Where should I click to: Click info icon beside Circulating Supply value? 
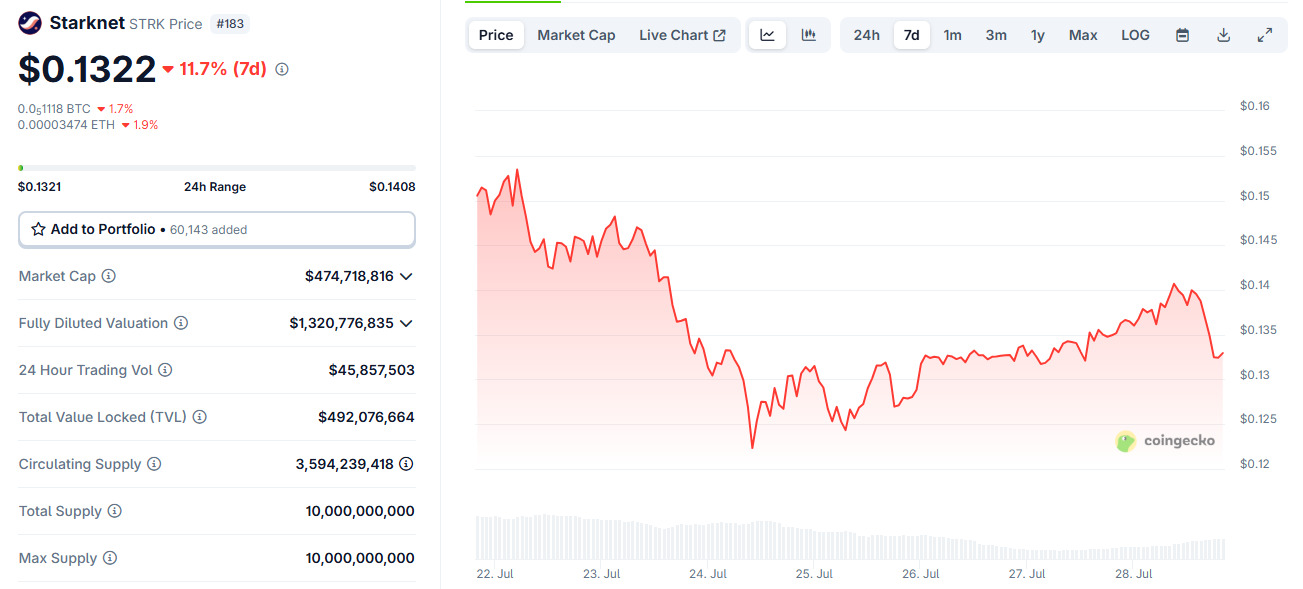[406, 464]
